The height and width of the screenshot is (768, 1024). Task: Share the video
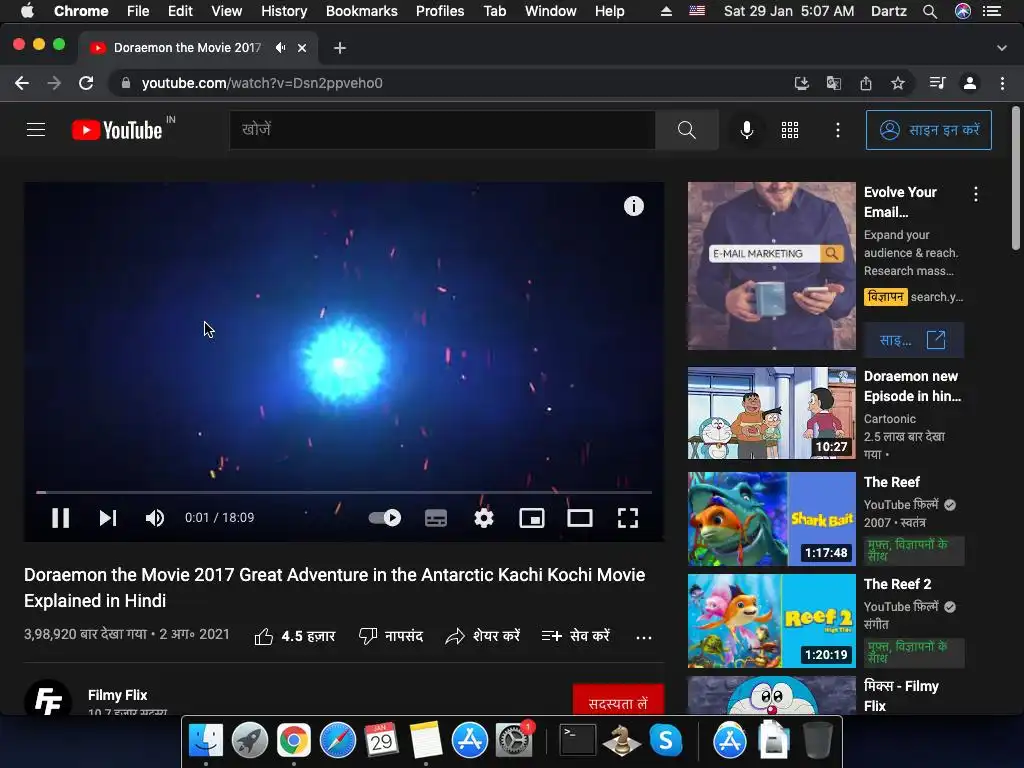click(483, 636)
